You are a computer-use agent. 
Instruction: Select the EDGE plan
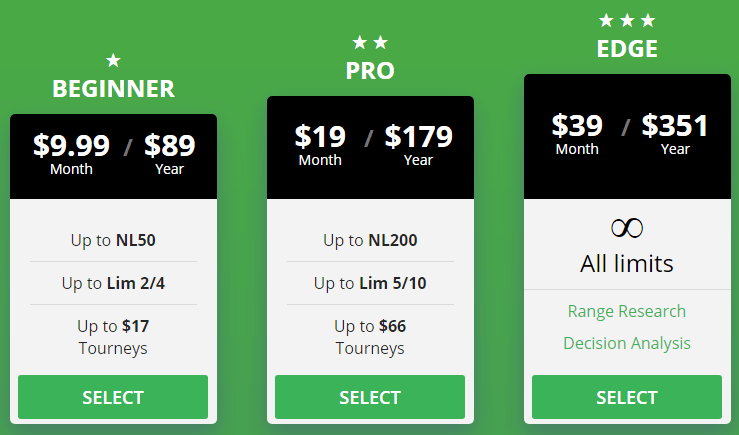tap(627, 397)
